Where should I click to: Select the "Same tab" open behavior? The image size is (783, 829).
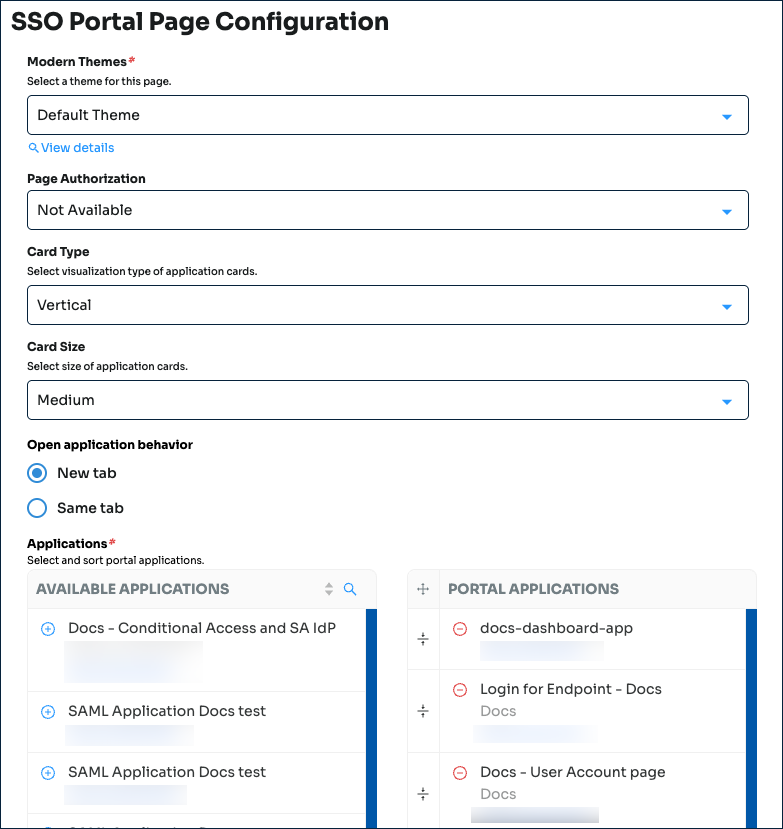(x=37, y=508)
